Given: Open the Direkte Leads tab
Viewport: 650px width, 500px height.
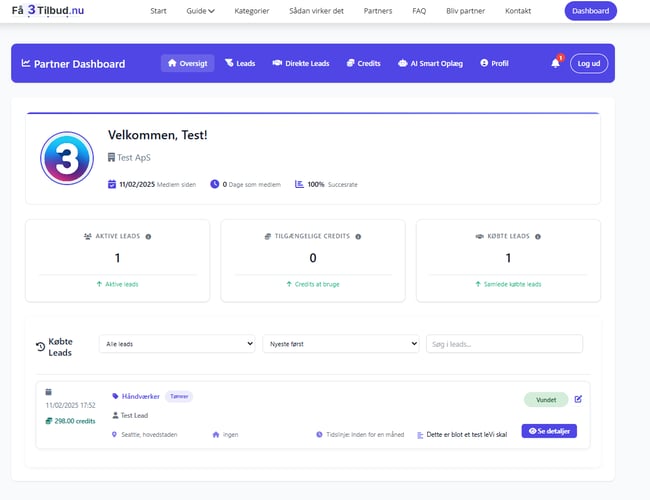Looking at the screenshot, I should coord(301,63).
